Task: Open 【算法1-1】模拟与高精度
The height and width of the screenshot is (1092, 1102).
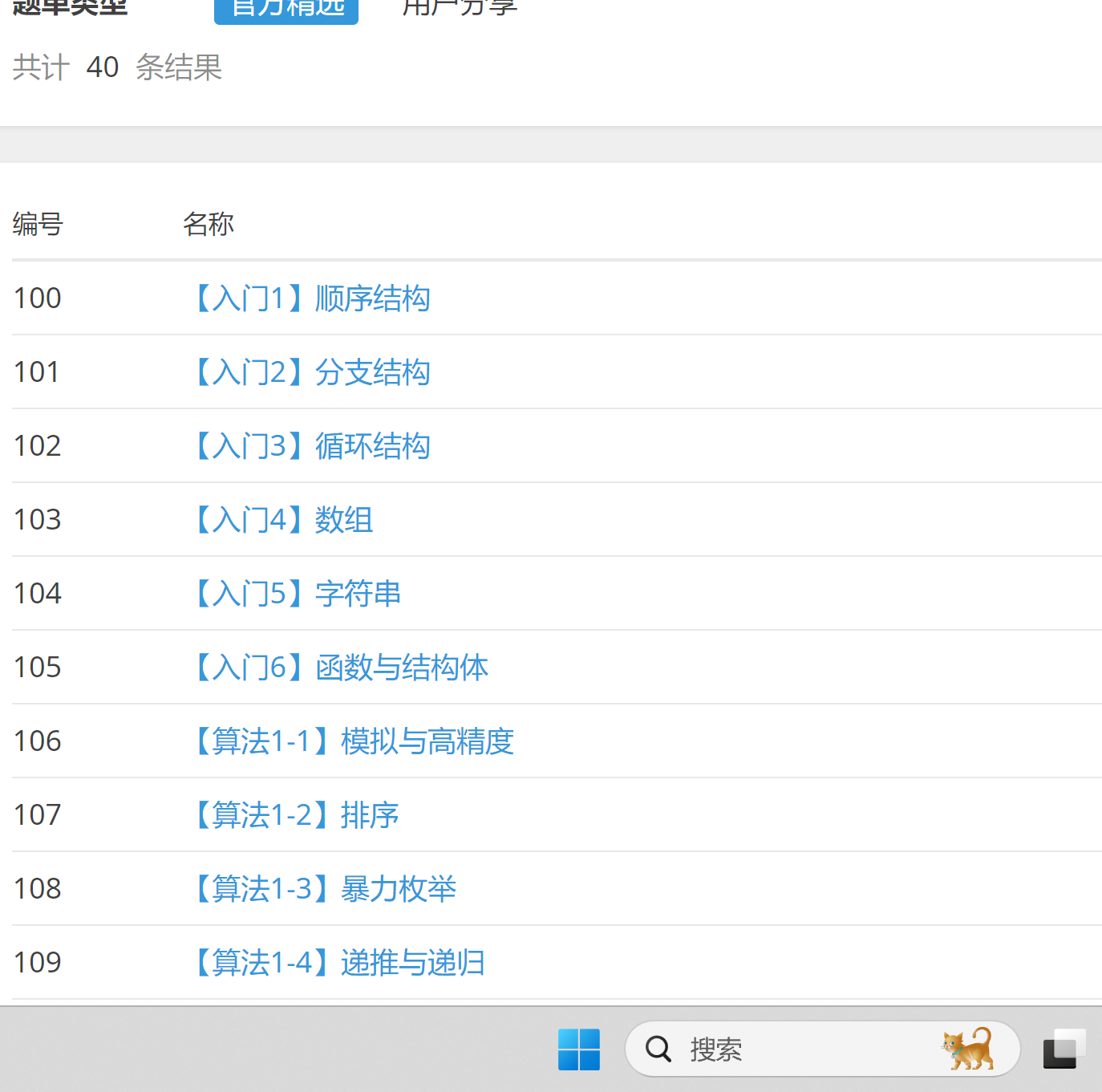Action: pyautogui.click(x=352, y=741)
